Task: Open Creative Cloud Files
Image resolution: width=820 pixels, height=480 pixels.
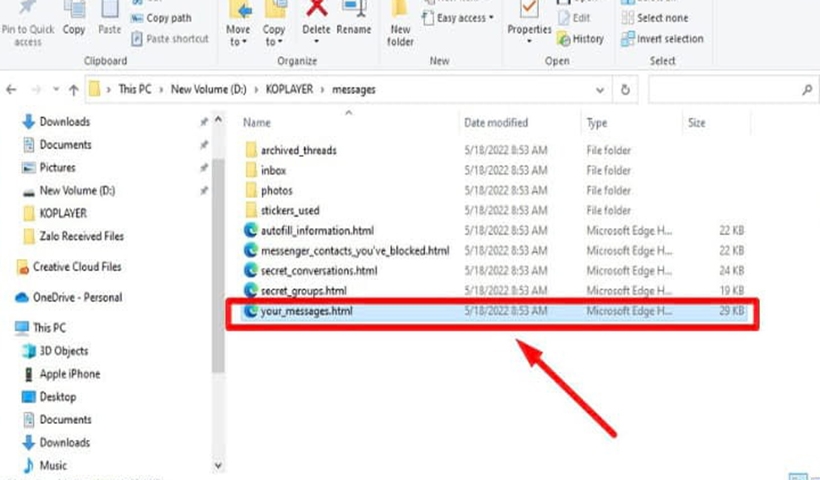Action: [77, 267]
